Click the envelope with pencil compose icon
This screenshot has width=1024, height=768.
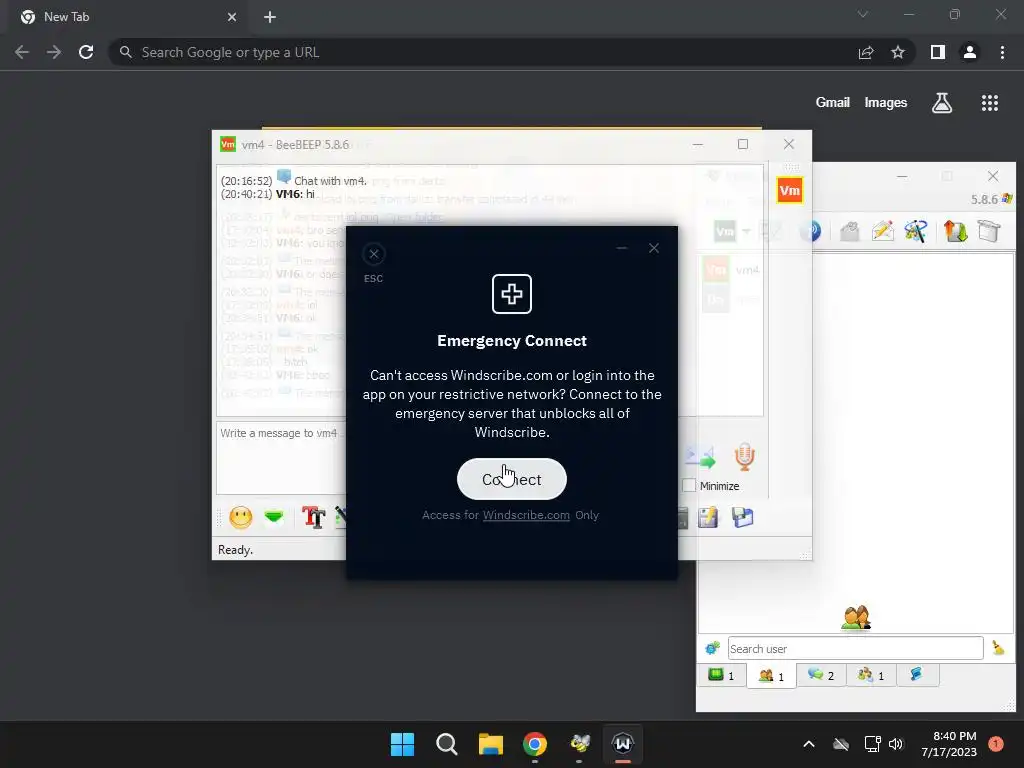click(882, 231)
